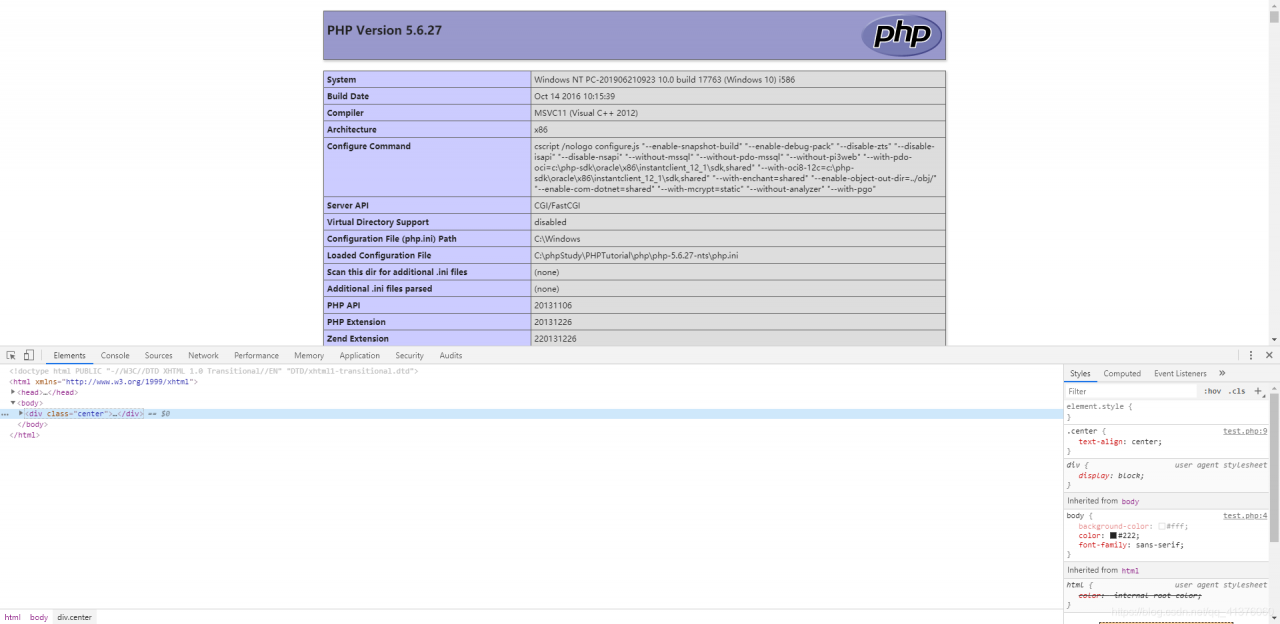Image resolution: width=1280 pixels, height=624 pixels.
Task: Toggle .cls element classes panel
Action: coord(1237,391)
